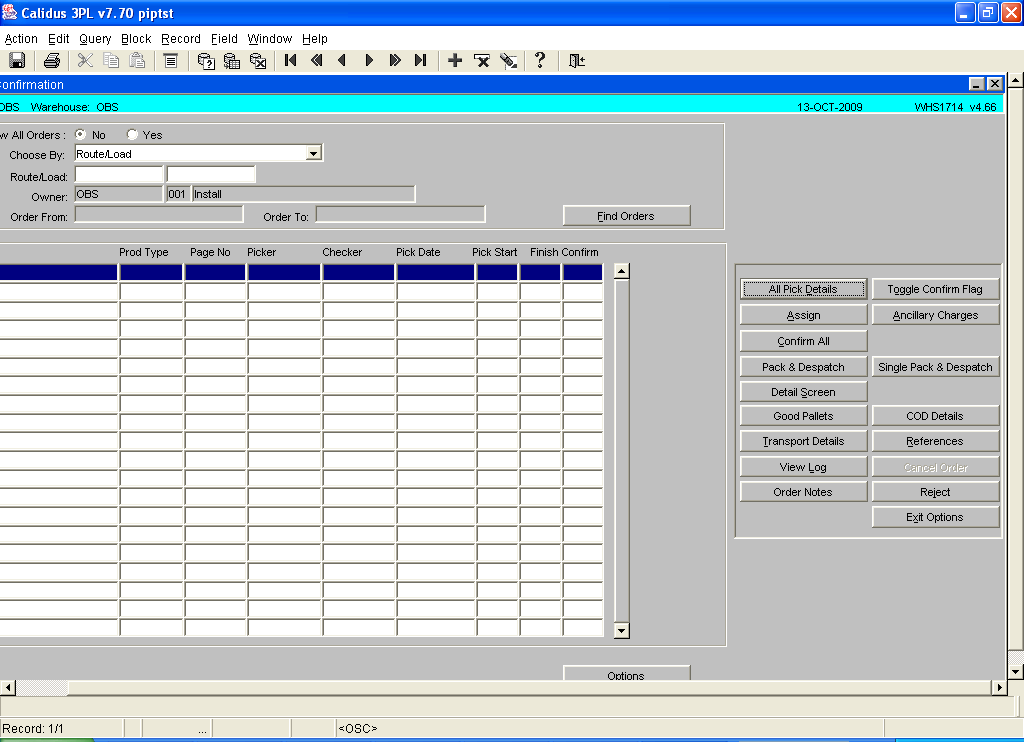Click the Exit Options button
The width and height of the screenshot is (1024, 742).
coord(935,517)
